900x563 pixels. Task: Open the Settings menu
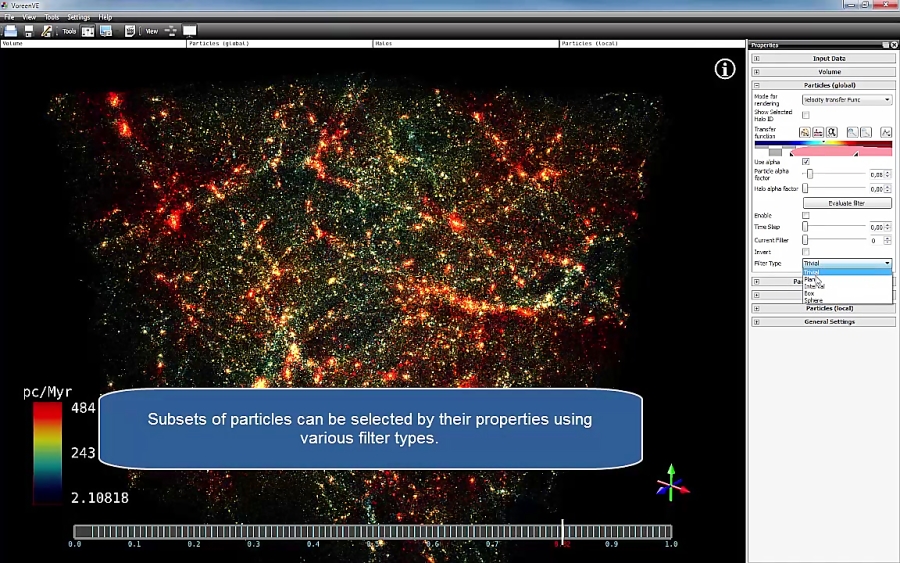(79, 17)
